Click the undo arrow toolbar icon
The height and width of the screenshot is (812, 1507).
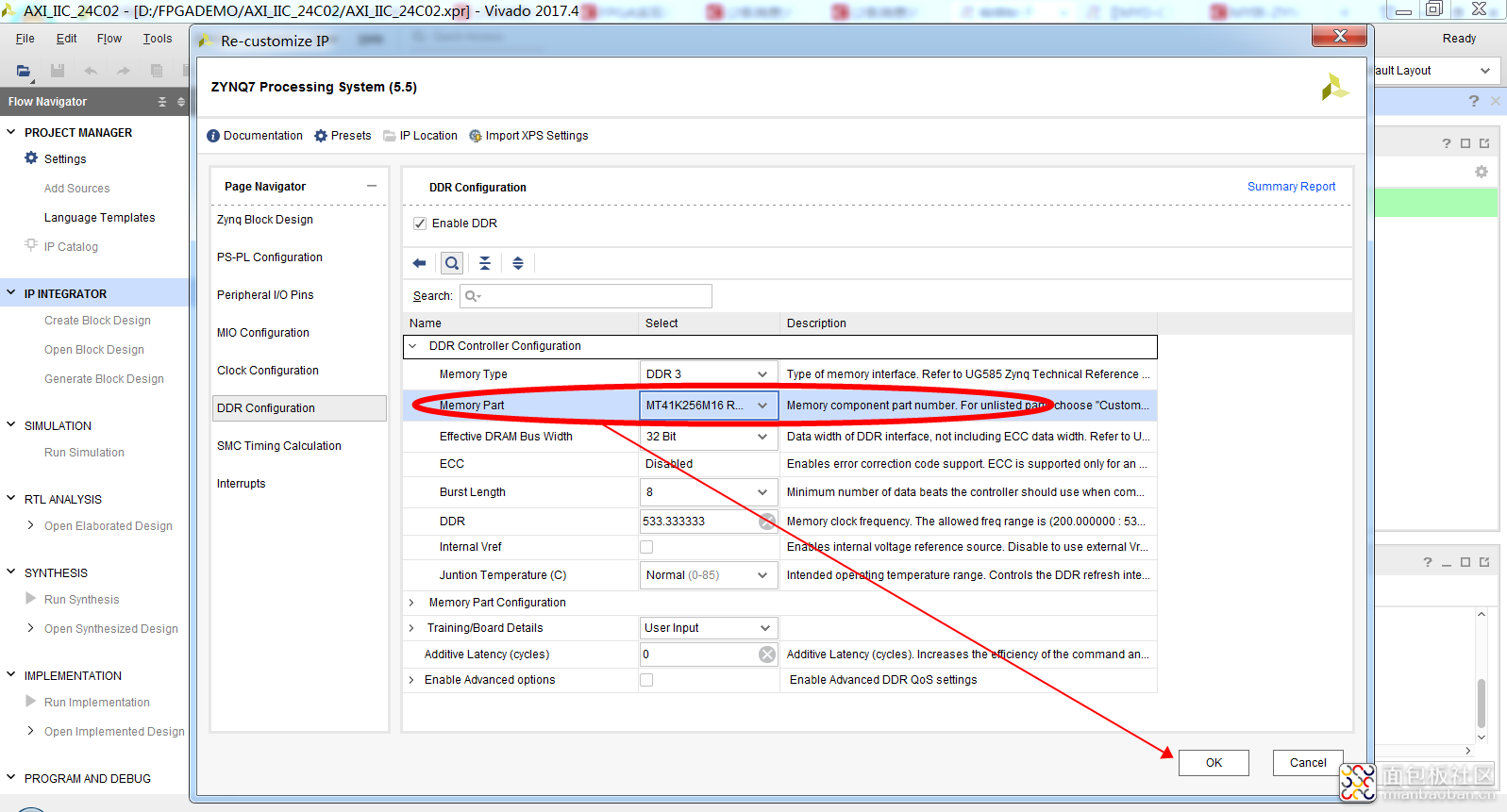click(x=91, y=71)
